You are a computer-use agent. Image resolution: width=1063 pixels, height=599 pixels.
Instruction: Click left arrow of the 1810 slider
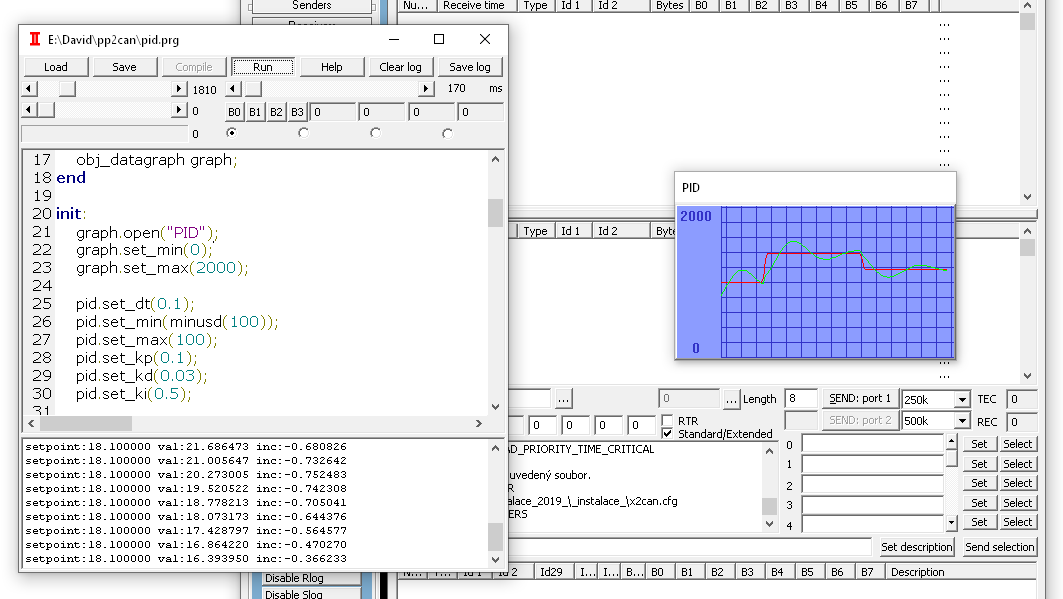[x=28, y=89]
